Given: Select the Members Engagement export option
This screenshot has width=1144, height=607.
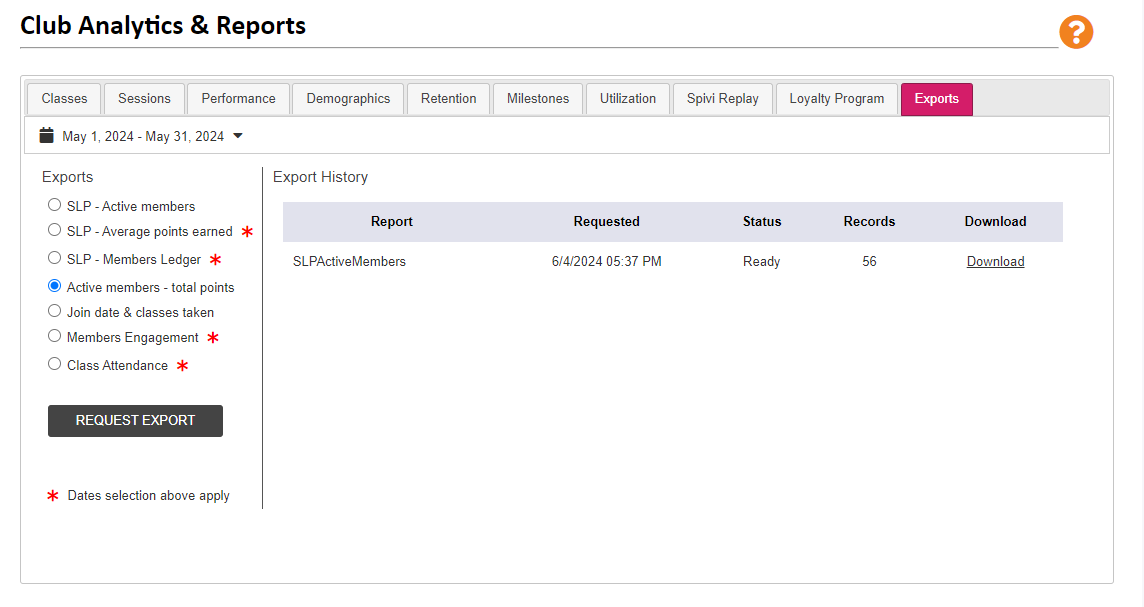Looking at the screenshot, I should pyautogui.click(x=54, y=336).
